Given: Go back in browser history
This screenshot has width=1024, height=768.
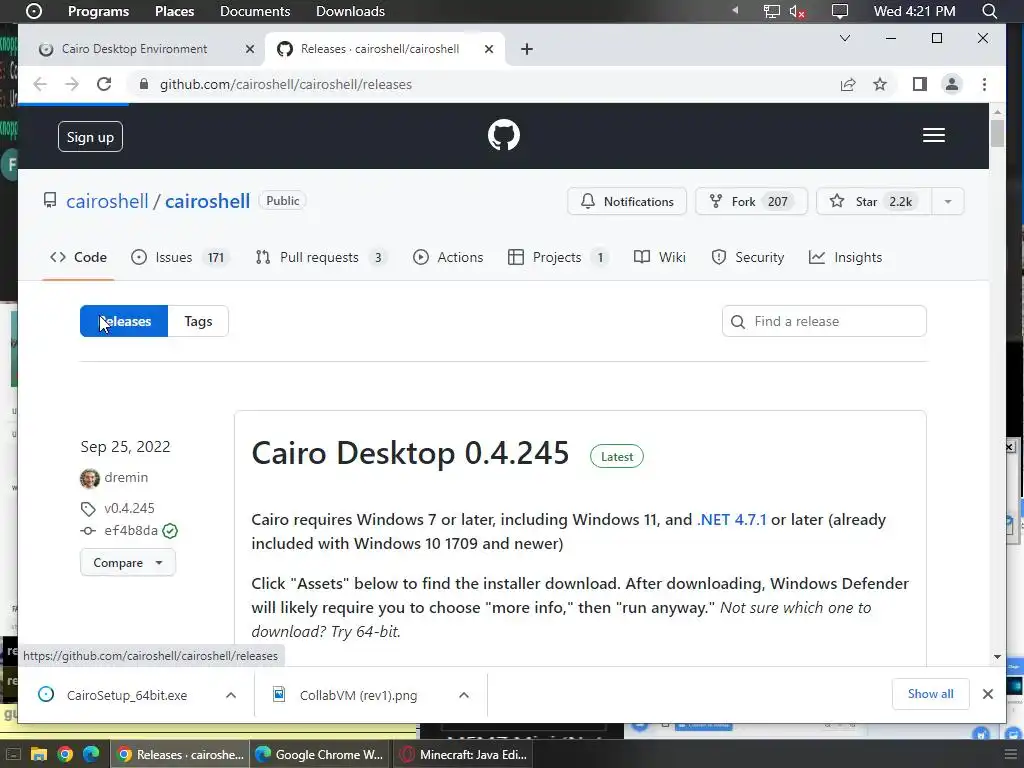Looking at the screenshot, I should tap(40, 84).
